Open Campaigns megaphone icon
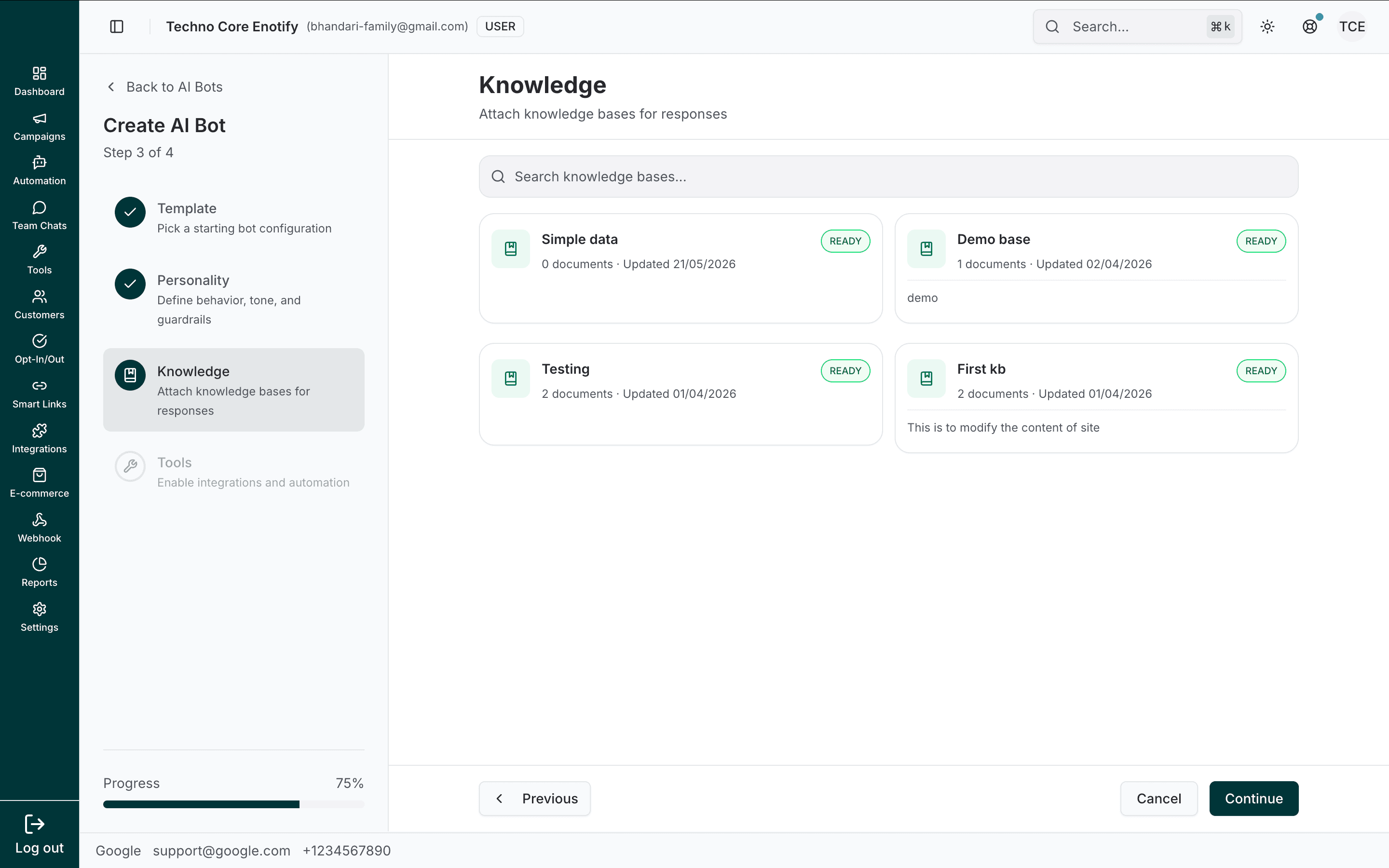The image size is (1389, 868). (39, 119)
